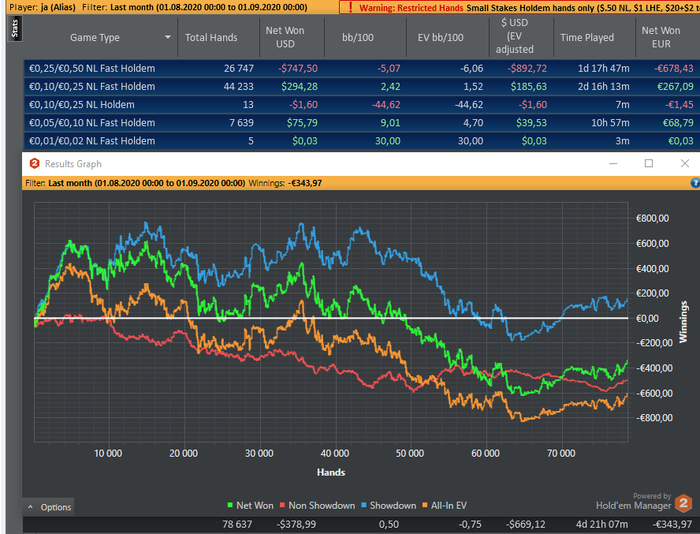The width and height of the screenshot is (700, 534).
Task: Toggle the Showdown blue legend marker
Action: click(x=363, y=505)
